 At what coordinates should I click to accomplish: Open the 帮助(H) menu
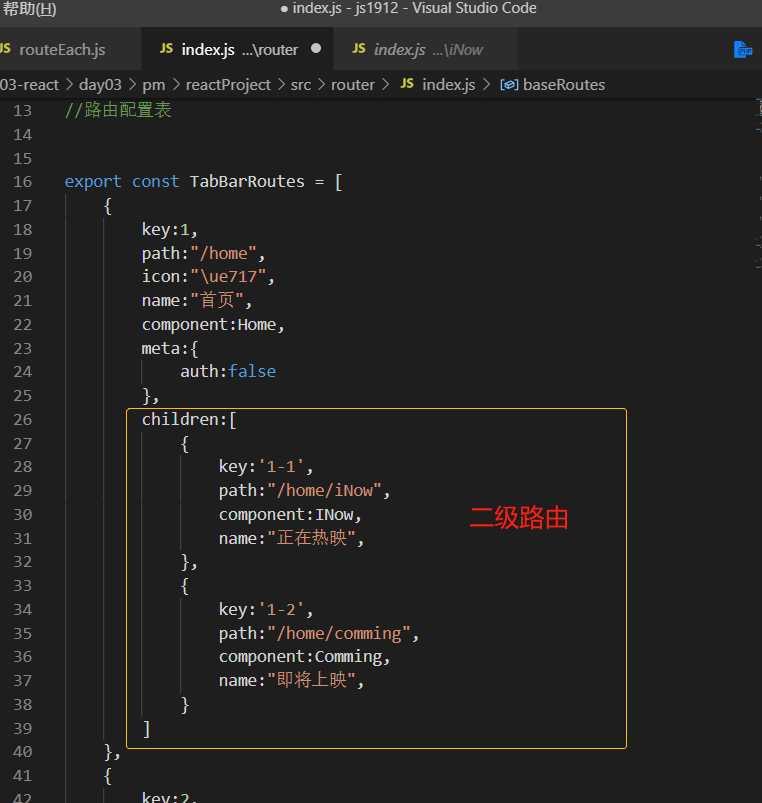29,9
